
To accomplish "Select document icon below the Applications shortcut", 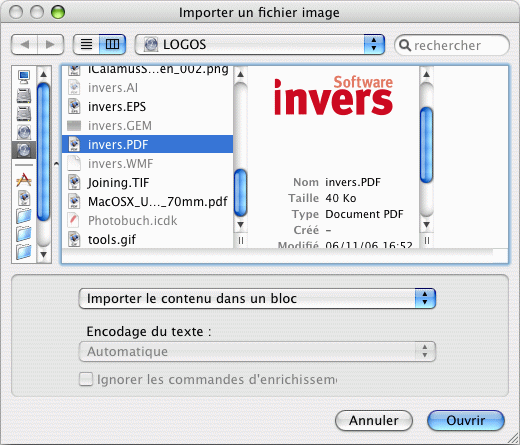I will click(24, 198).
